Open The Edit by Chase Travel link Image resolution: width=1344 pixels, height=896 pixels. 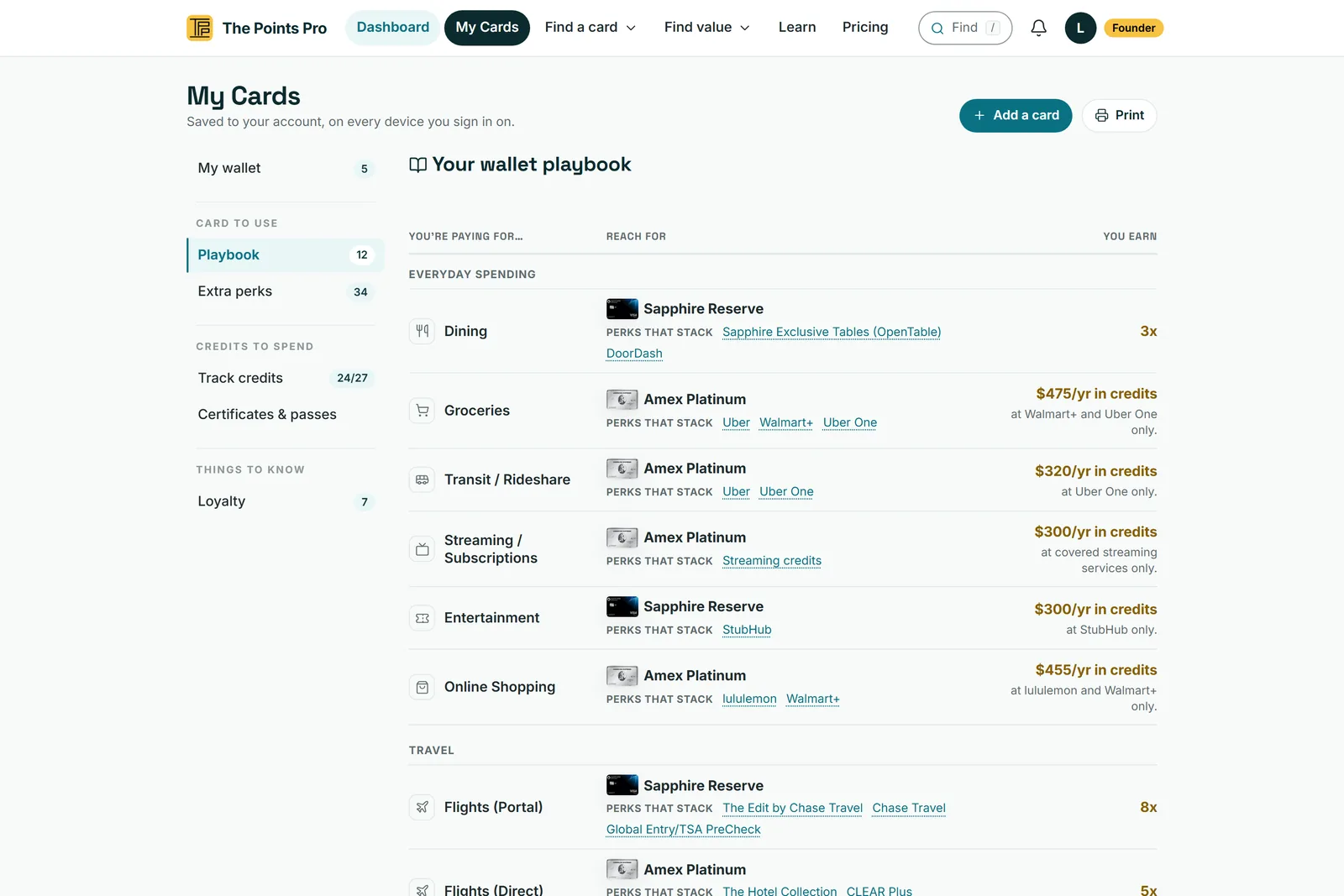point(792,808)
